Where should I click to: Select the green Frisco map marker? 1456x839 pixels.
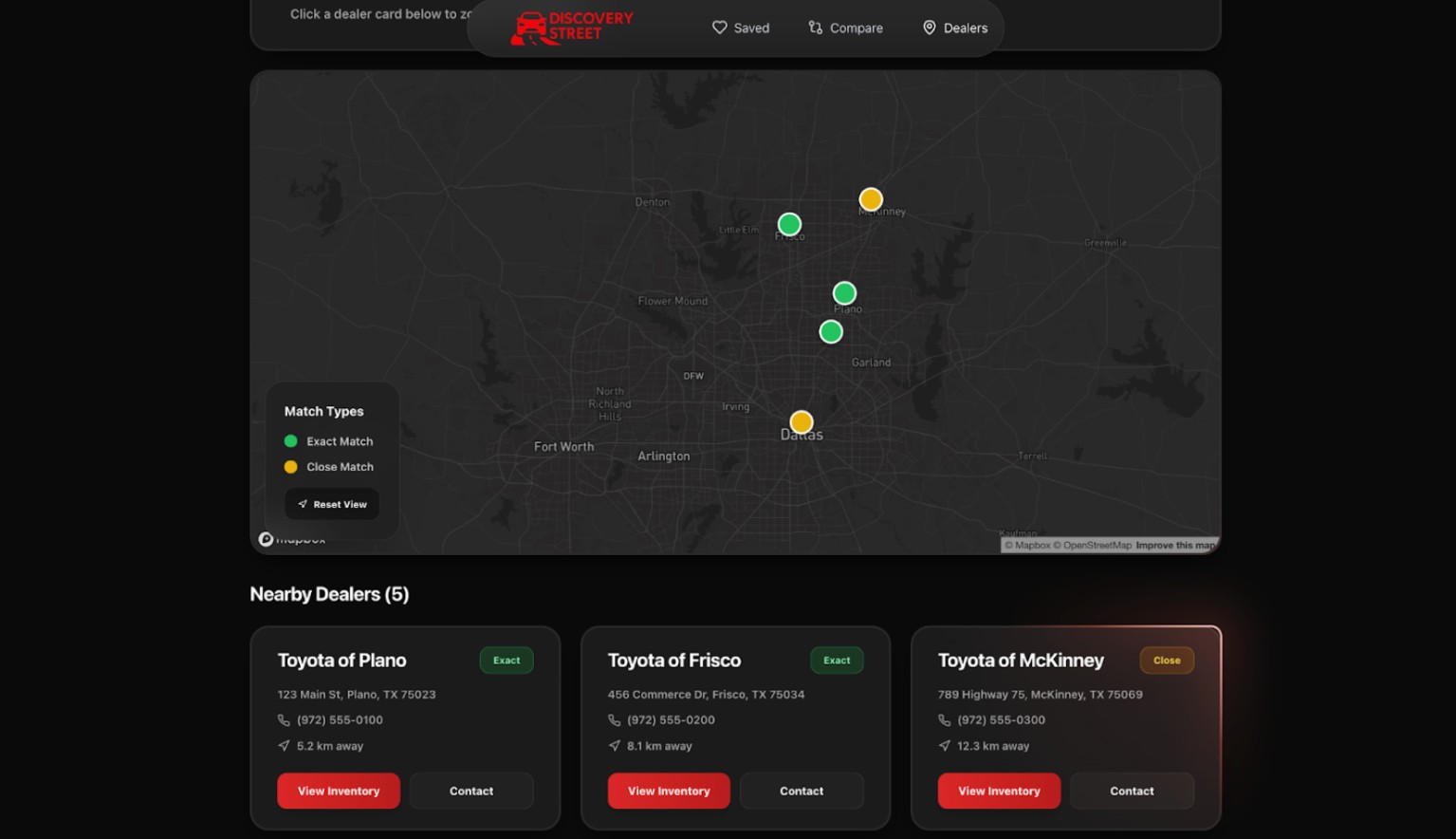[x=789, y=224]
